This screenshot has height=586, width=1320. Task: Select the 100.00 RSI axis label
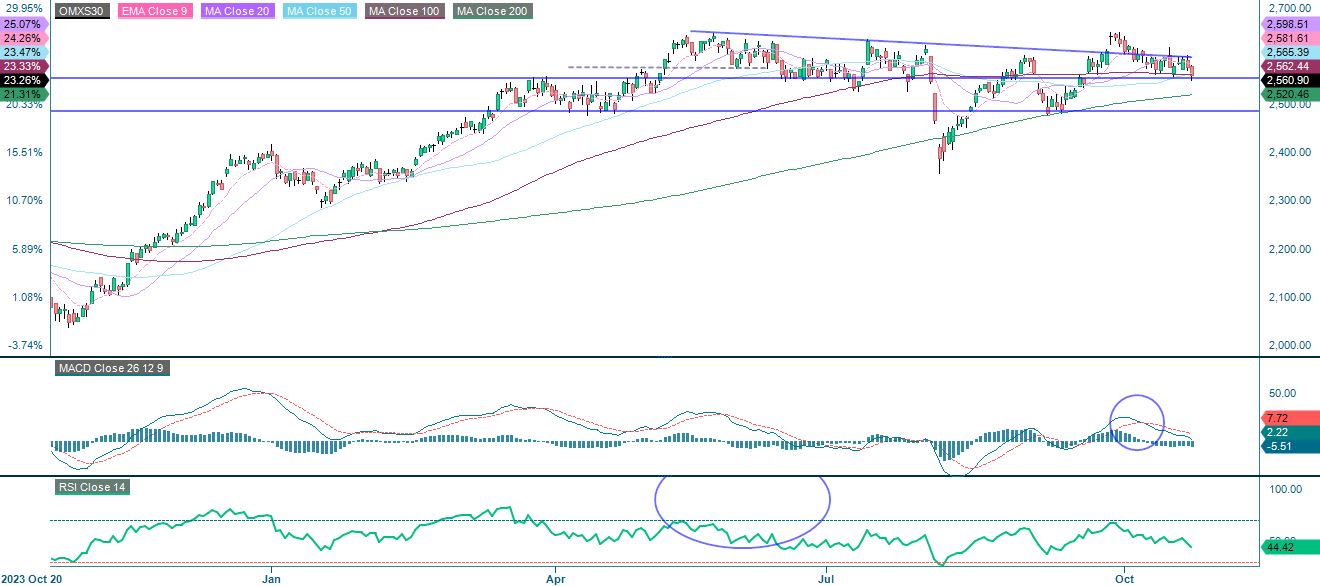pyautogui.click(x=1286, y=489)
